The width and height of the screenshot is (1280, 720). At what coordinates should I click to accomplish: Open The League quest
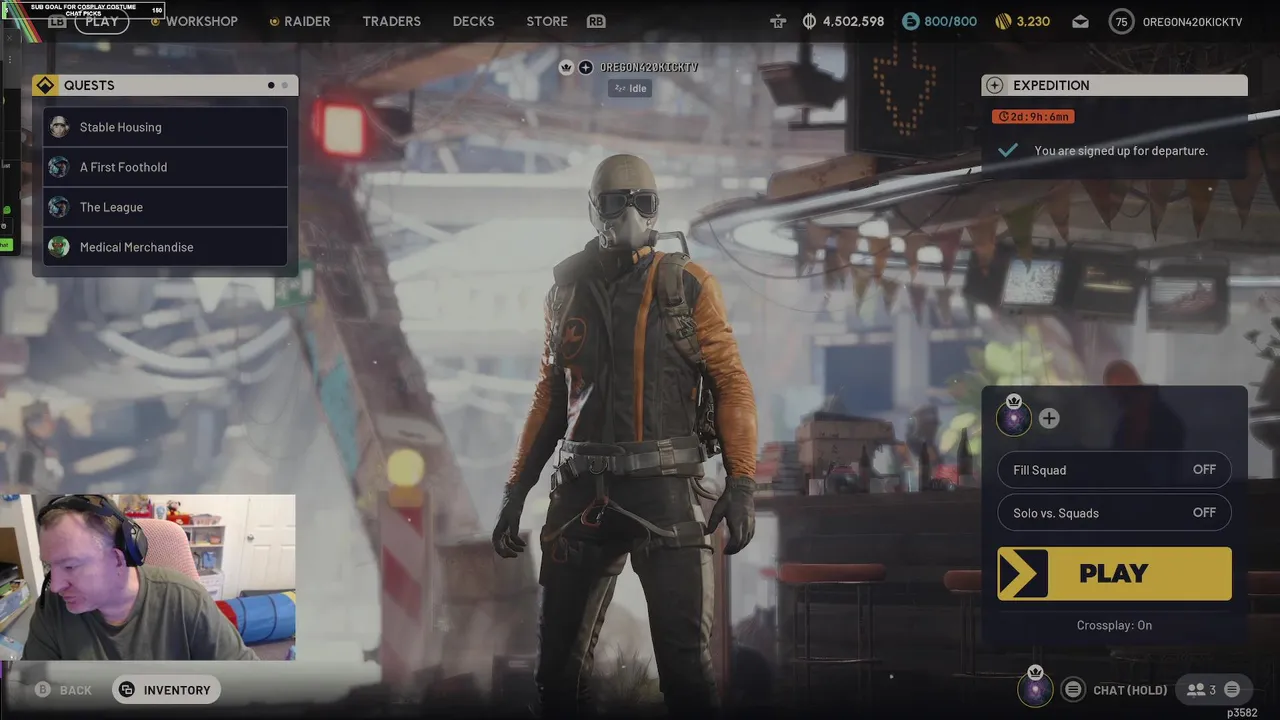coord(165,207)
